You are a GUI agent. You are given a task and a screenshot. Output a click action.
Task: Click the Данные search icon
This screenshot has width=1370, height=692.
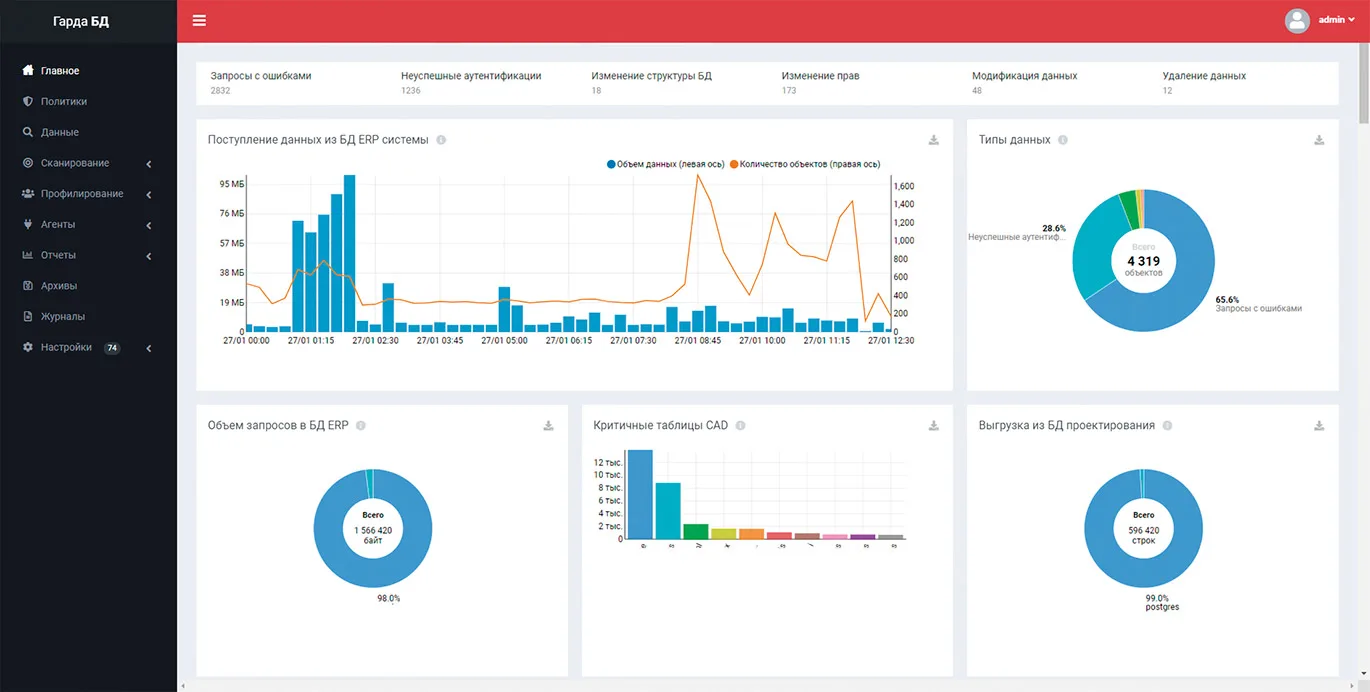(x=28, y=132)
